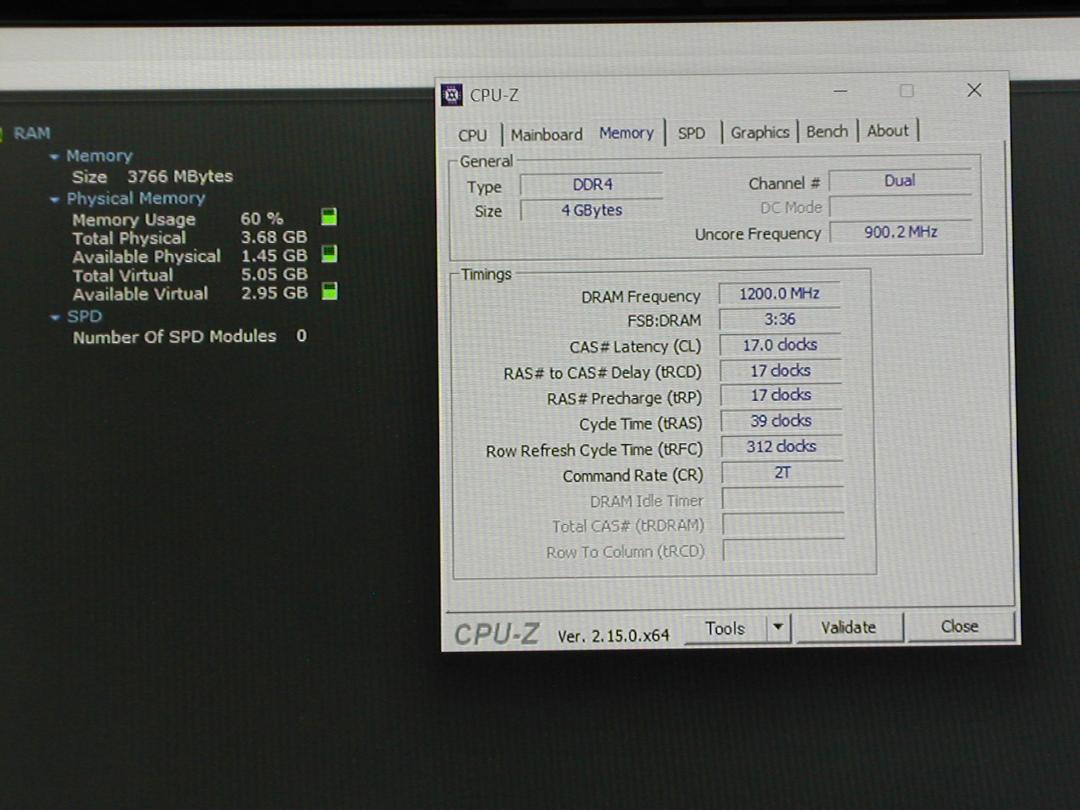Toggle the green indicator beside Memory Usage
The width and height of the screenshot is (1080, 810).
[329, 217]
